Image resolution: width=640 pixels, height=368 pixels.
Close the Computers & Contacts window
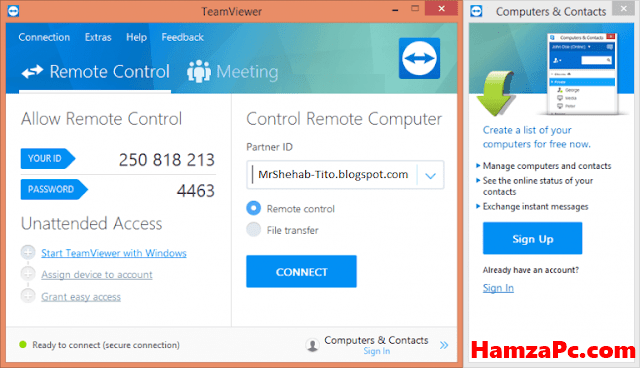pos(623,8)
